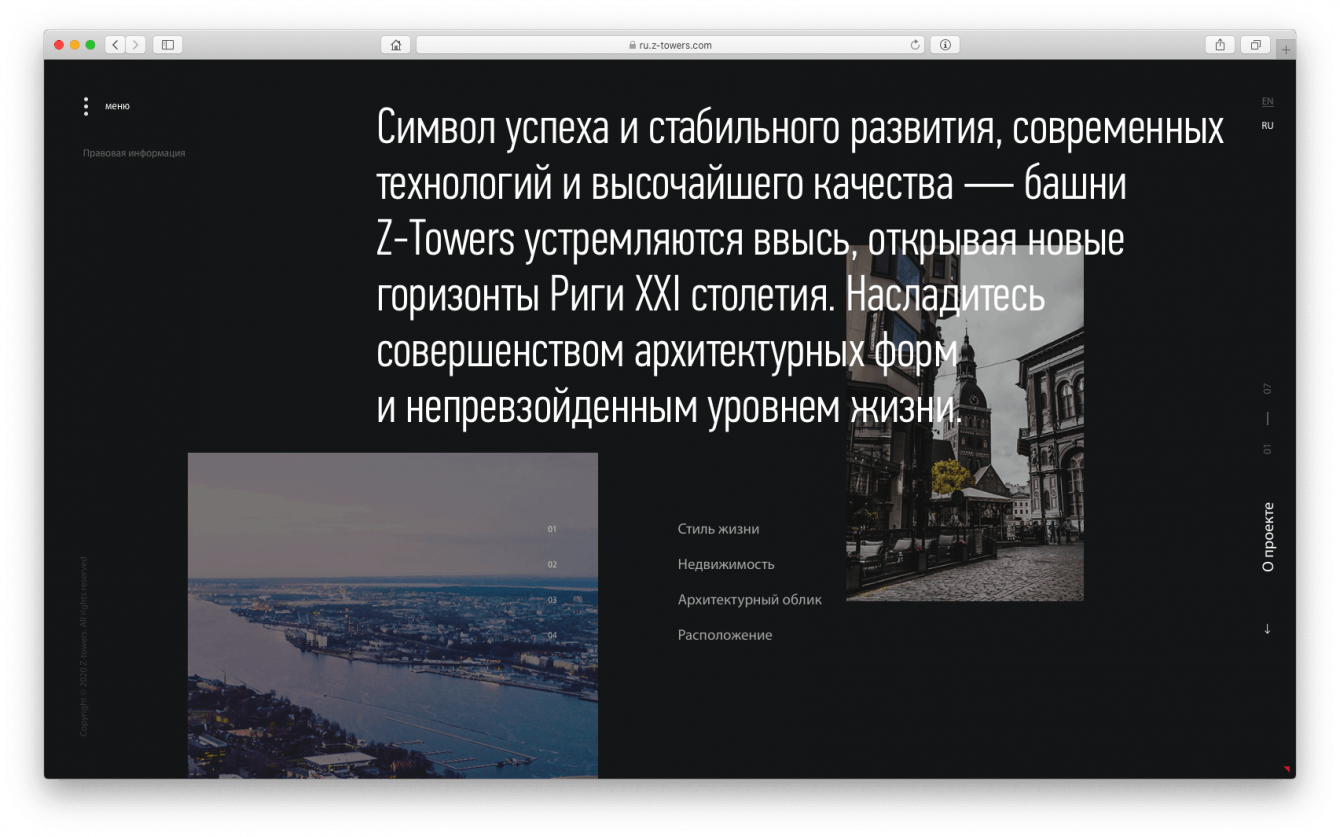The width and height of the screenshot is (1340, 837).
Task: Click the red corner marker at bottom right
Action: click(1287, 769)
